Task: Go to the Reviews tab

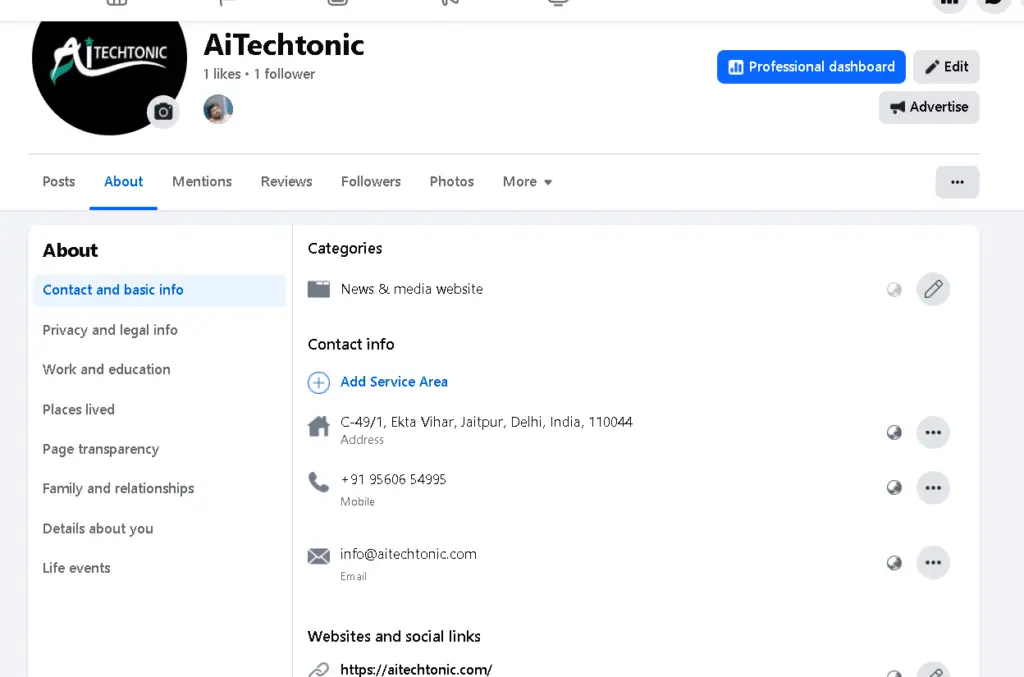Action: coord(286,181)
